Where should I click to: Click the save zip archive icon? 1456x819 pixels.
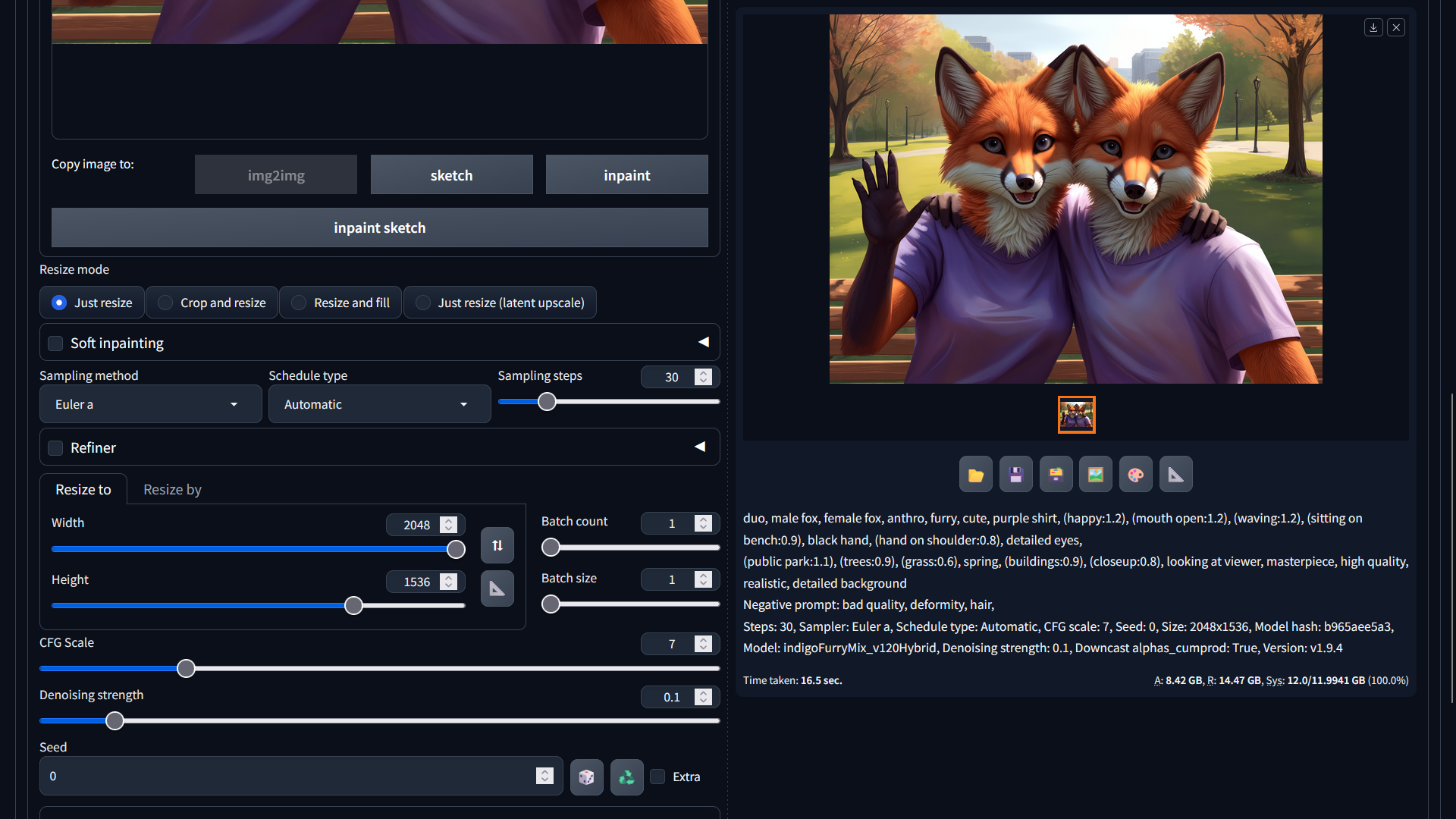coord(1056,475)
